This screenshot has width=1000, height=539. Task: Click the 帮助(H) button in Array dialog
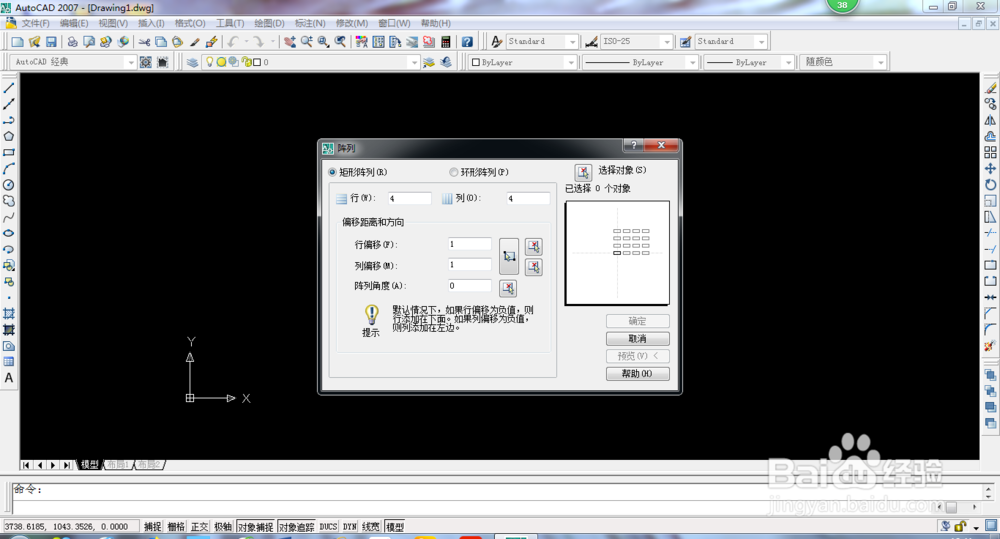[x=638, y=374]
